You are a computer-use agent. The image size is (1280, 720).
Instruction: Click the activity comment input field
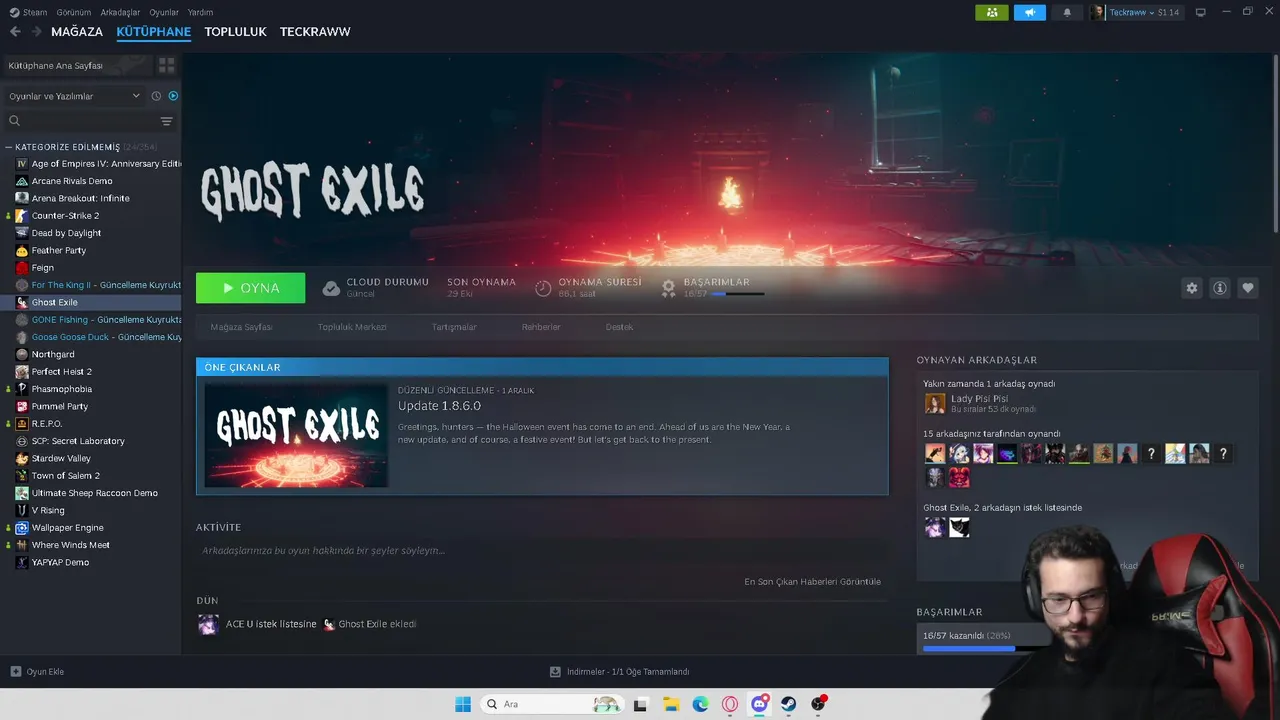coord(542,551)
